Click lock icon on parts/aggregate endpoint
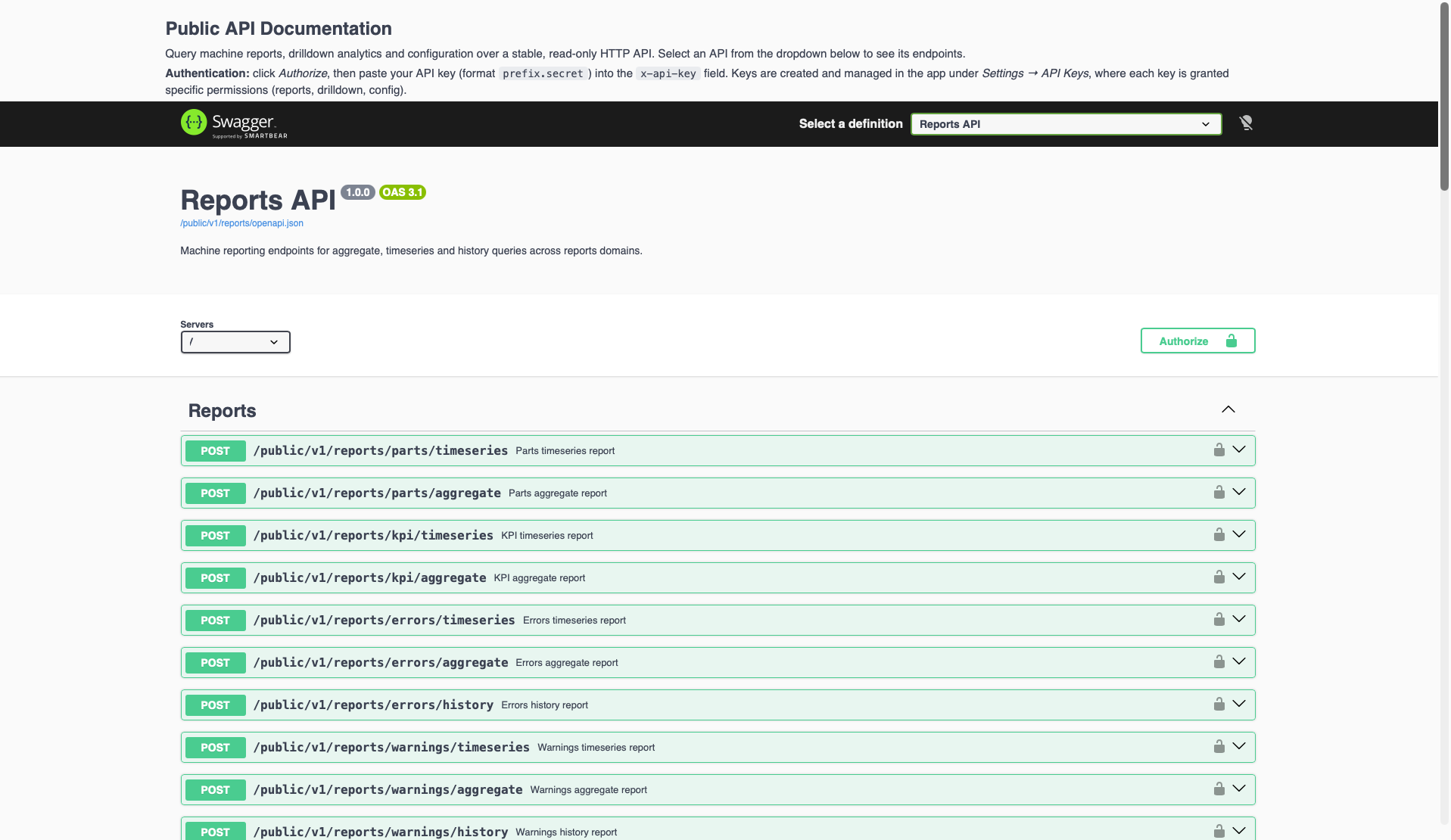The height and width of the screenshot is (840, 1451). point(1219,492)
